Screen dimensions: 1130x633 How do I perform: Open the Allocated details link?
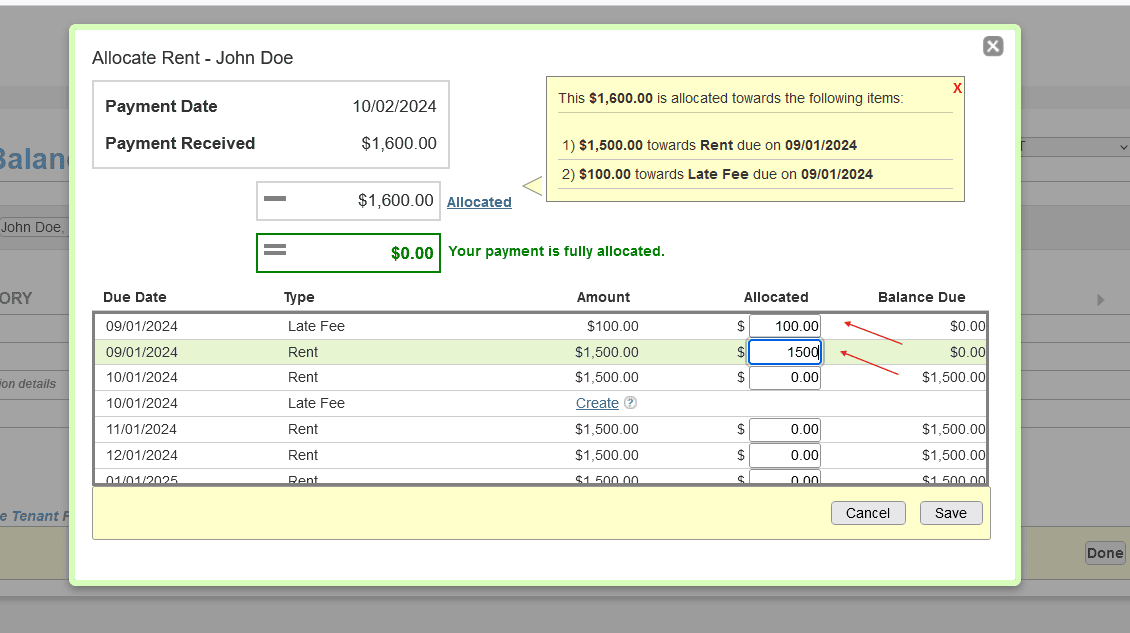[479, 202]
